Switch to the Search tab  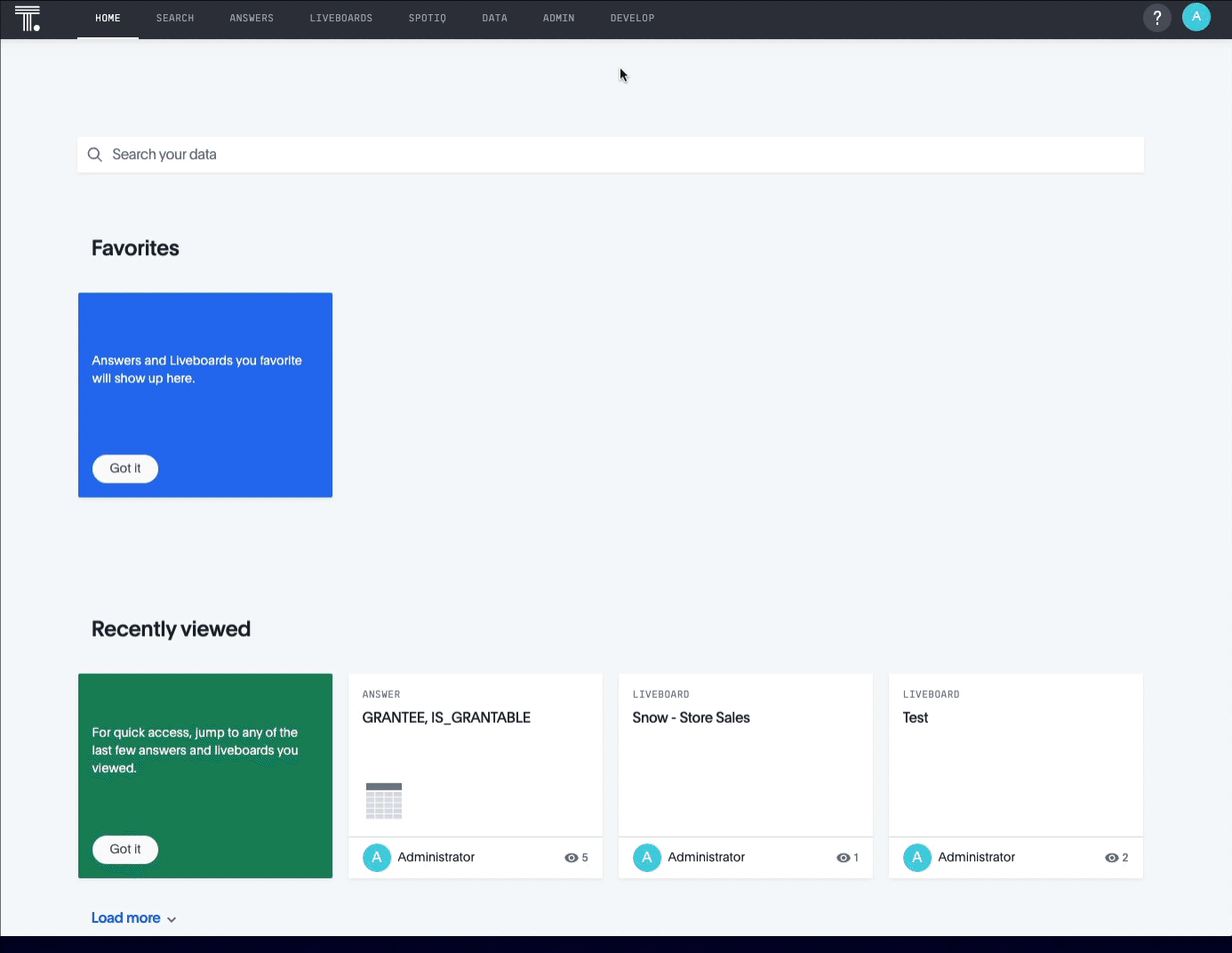tap(175, 18)
